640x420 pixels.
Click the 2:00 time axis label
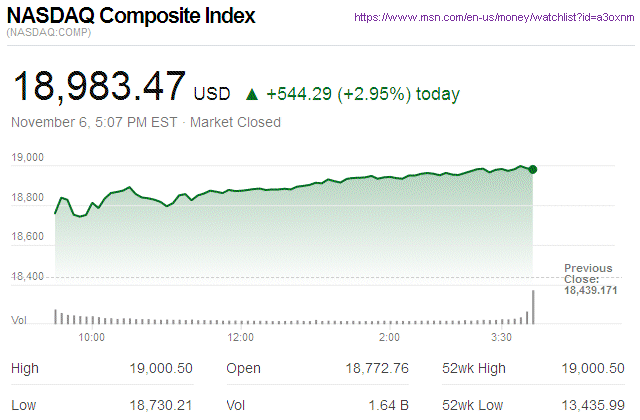[x=390, y=338]
